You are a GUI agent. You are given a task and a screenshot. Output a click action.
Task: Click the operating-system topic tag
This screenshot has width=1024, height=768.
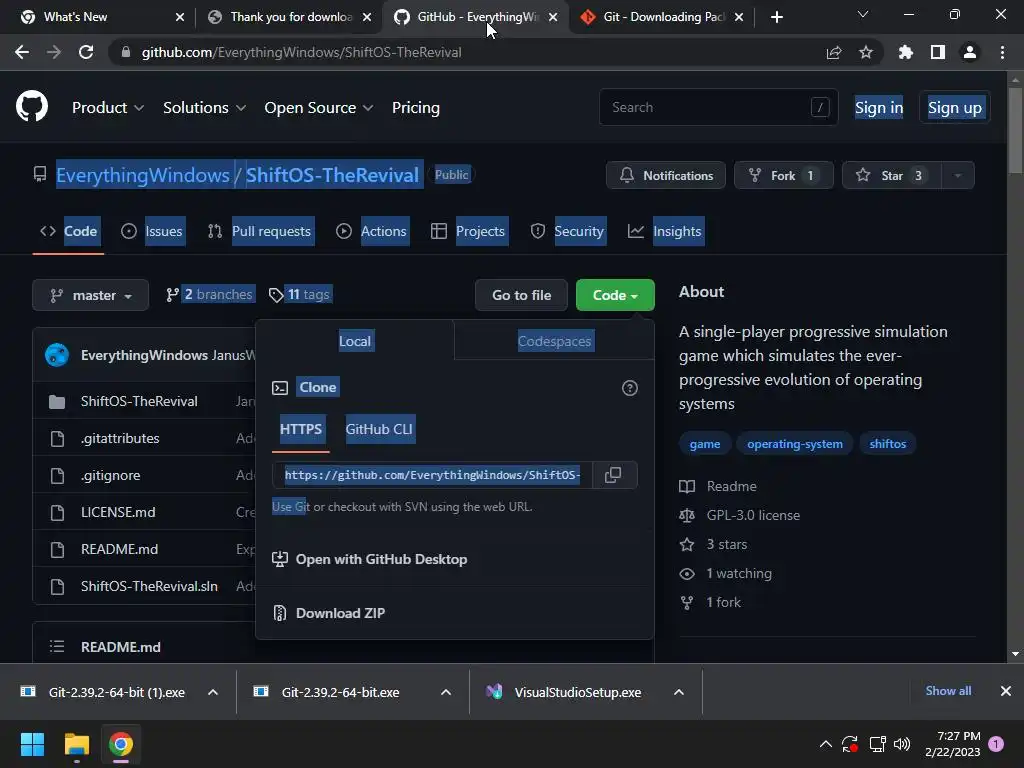[795, 444]
